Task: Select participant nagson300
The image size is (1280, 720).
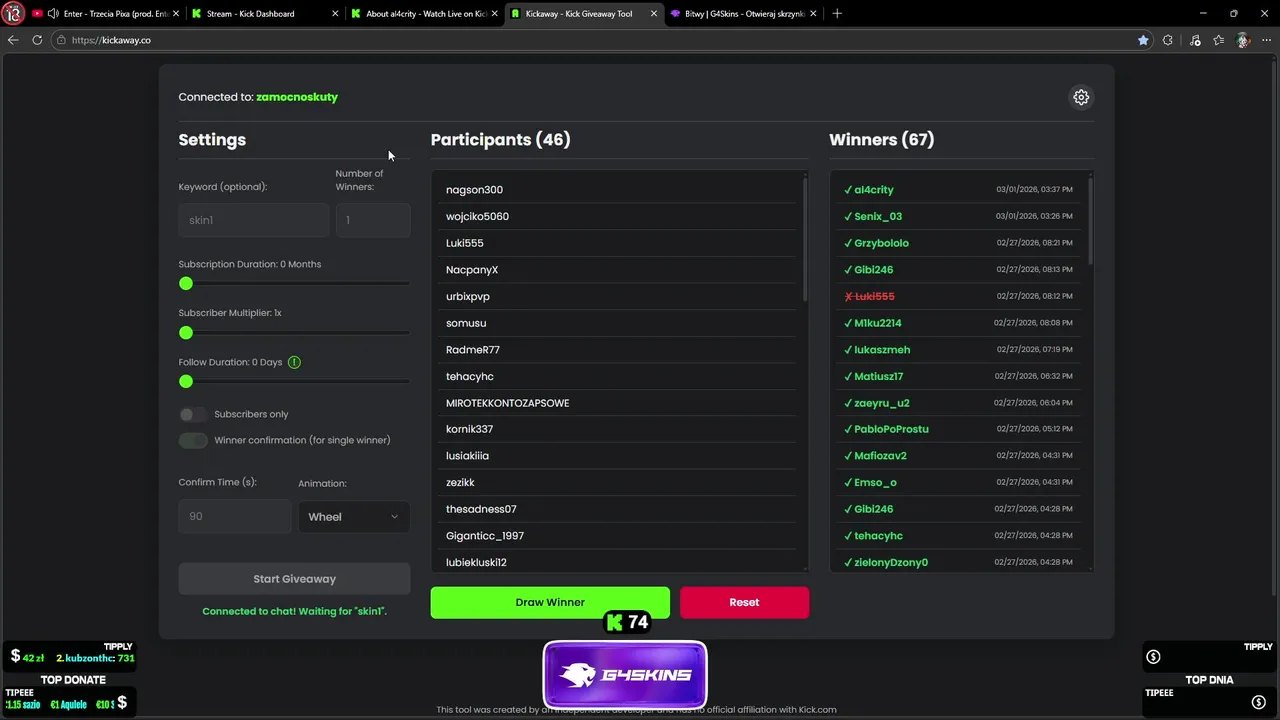Action: point(617,190)
